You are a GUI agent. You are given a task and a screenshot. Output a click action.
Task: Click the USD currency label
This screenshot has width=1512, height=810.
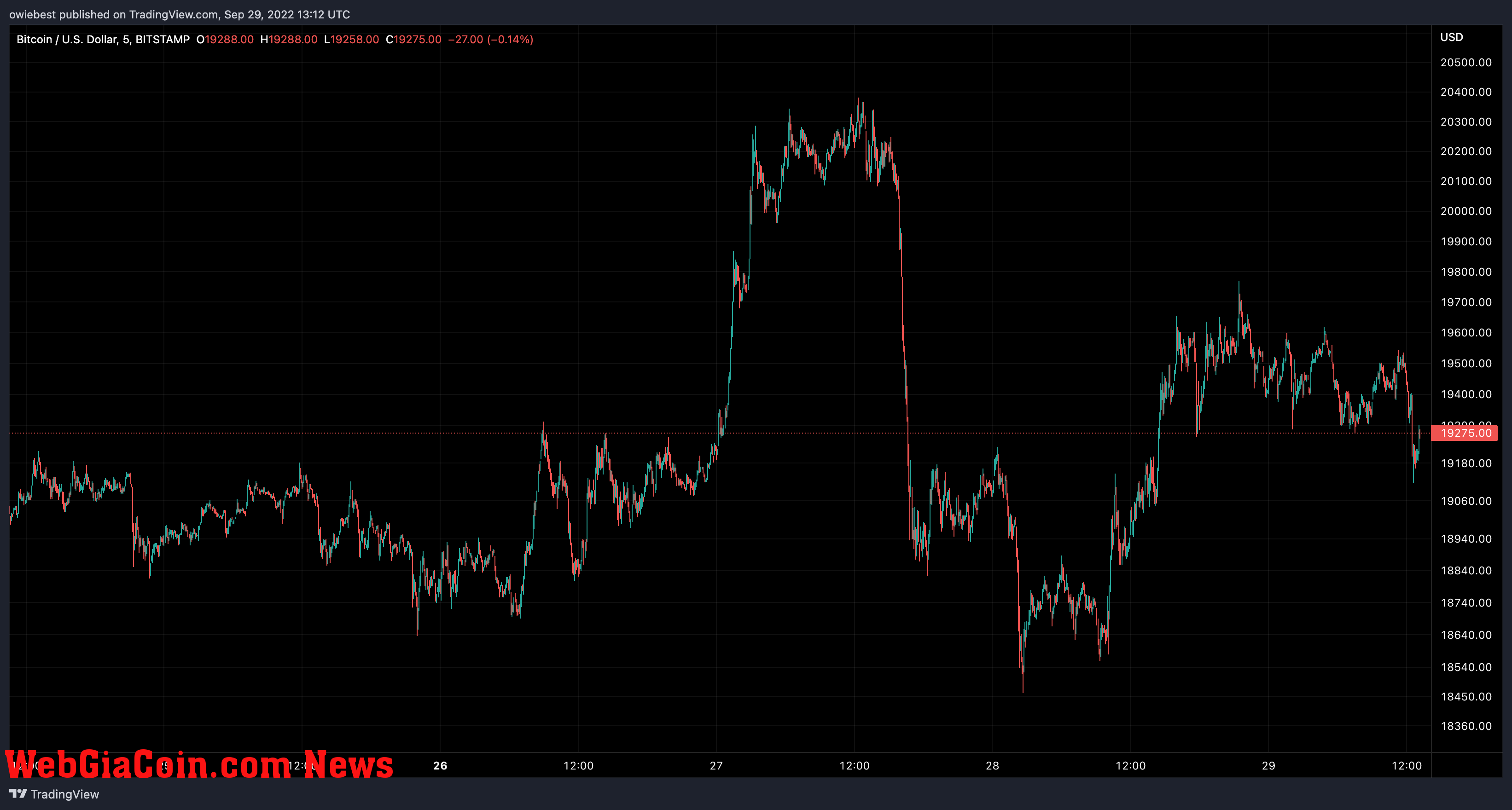pyautogui.click(x=1451, y=37)
